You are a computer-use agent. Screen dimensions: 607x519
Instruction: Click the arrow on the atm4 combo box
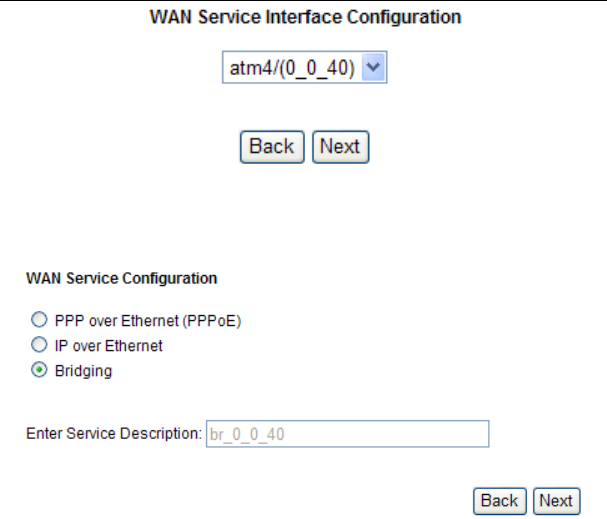click(374, 70)
